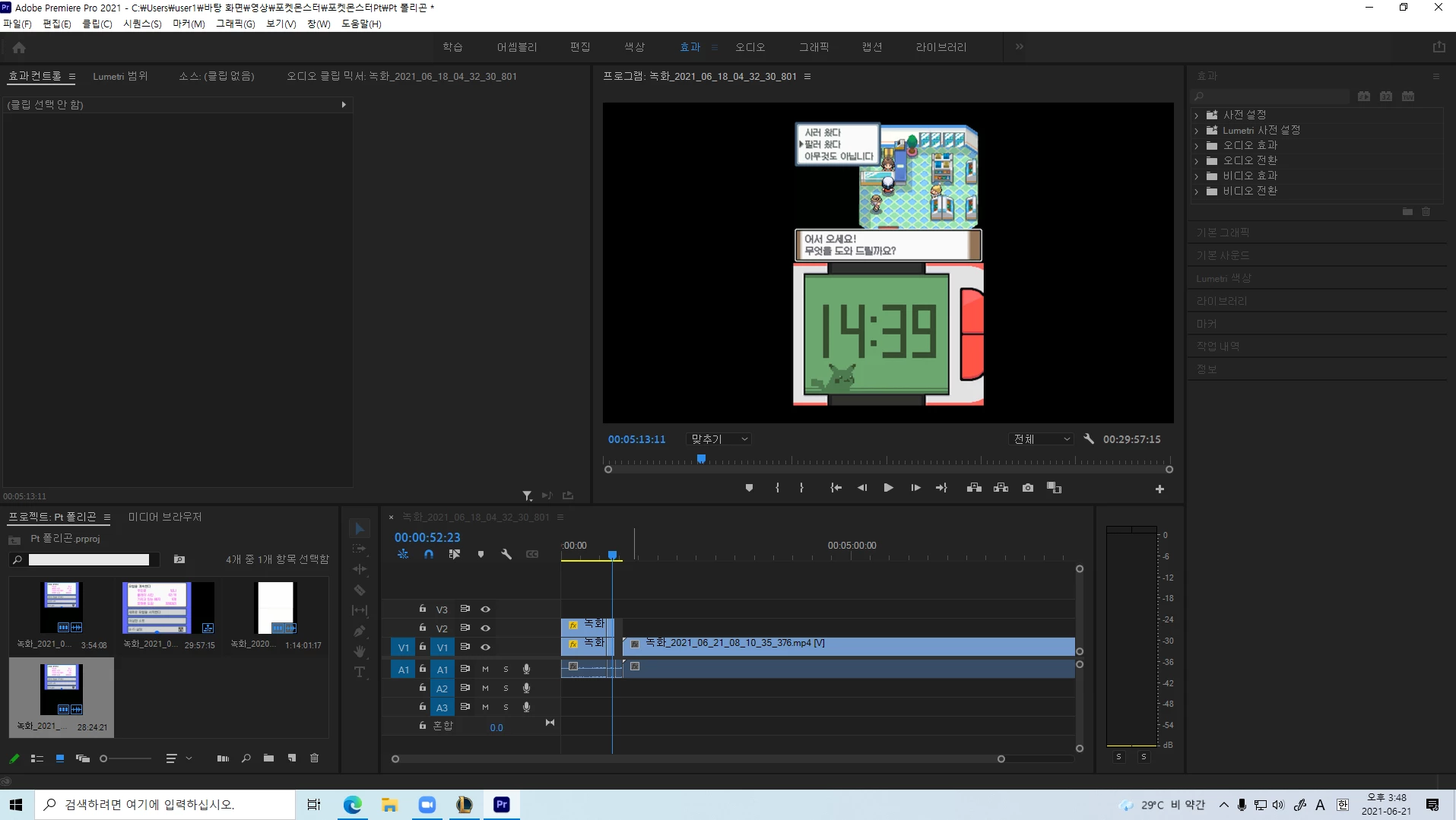Expand the 사전 설정 effects folder

[1197, 115]
